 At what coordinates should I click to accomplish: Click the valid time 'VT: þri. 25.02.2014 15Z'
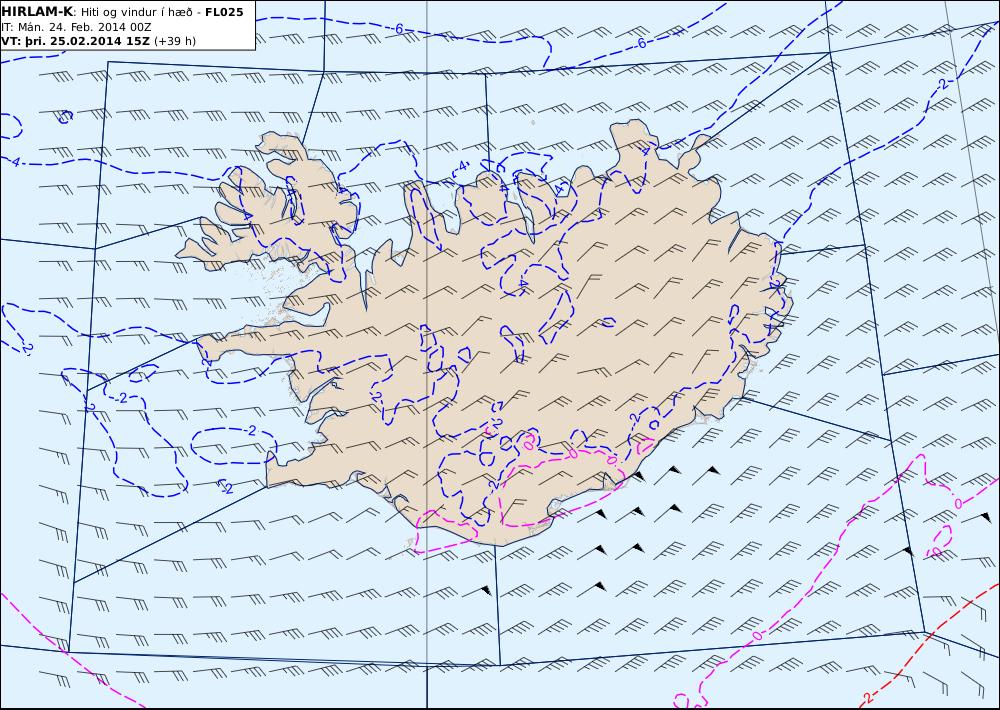click(x=76, y=41)
